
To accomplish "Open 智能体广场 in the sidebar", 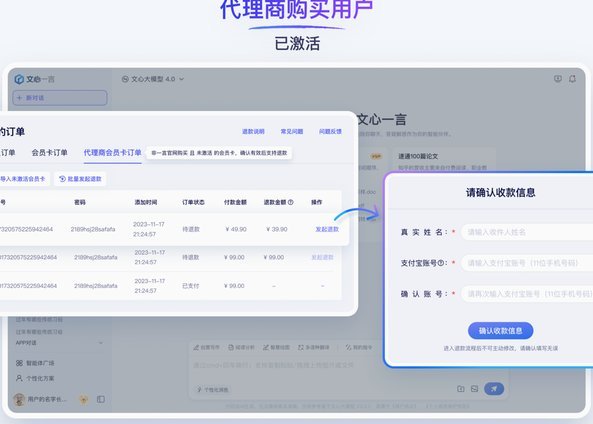I will click(x=35, y=363).
